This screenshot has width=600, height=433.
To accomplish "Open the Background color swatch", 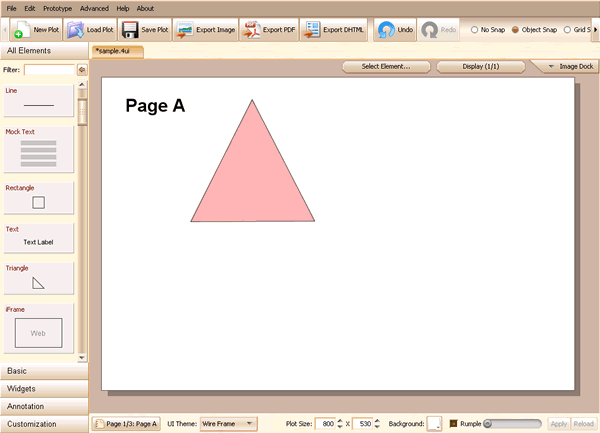I will 434,424.
